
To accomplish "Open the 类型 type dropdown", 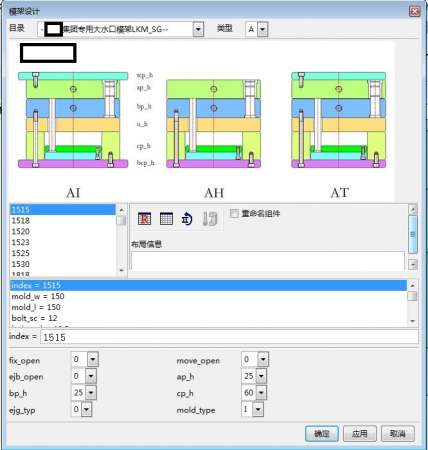I will (263, 29).
